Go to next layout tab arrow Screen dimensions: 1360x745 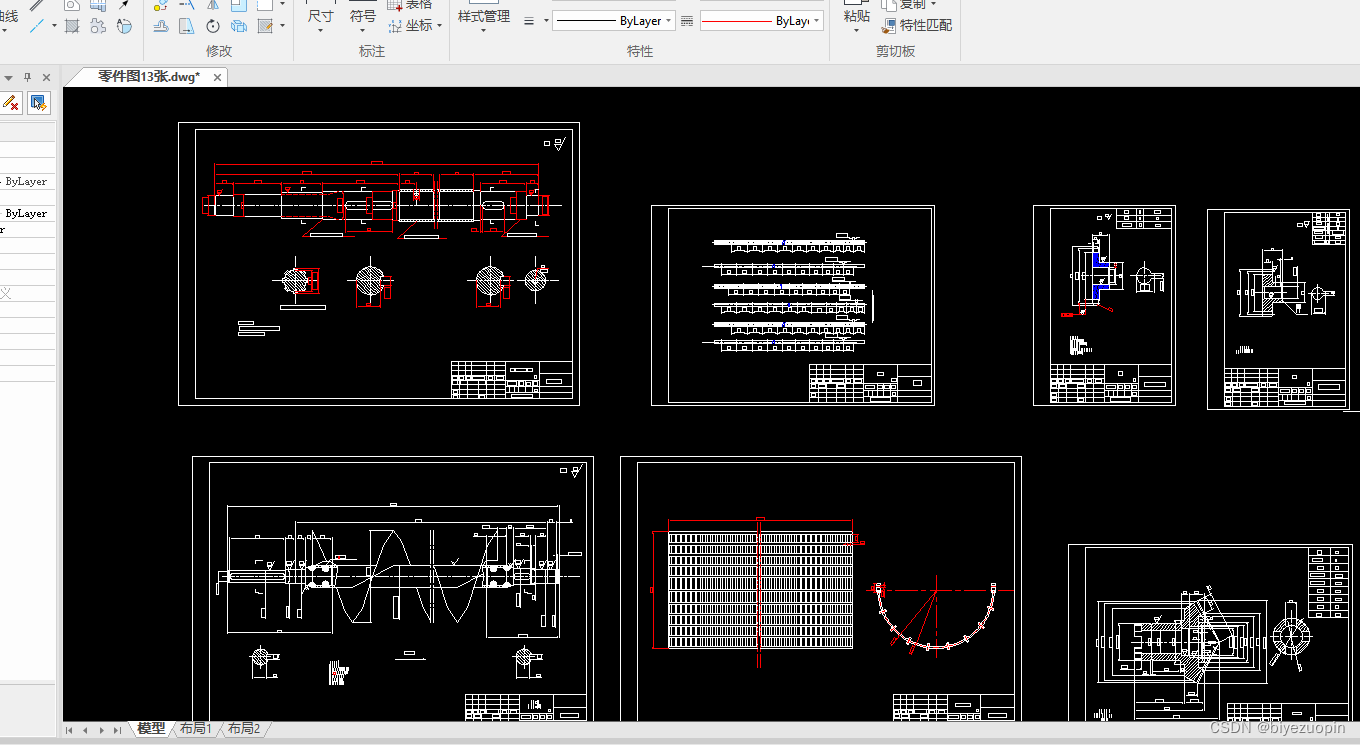(x=101, y=730)
